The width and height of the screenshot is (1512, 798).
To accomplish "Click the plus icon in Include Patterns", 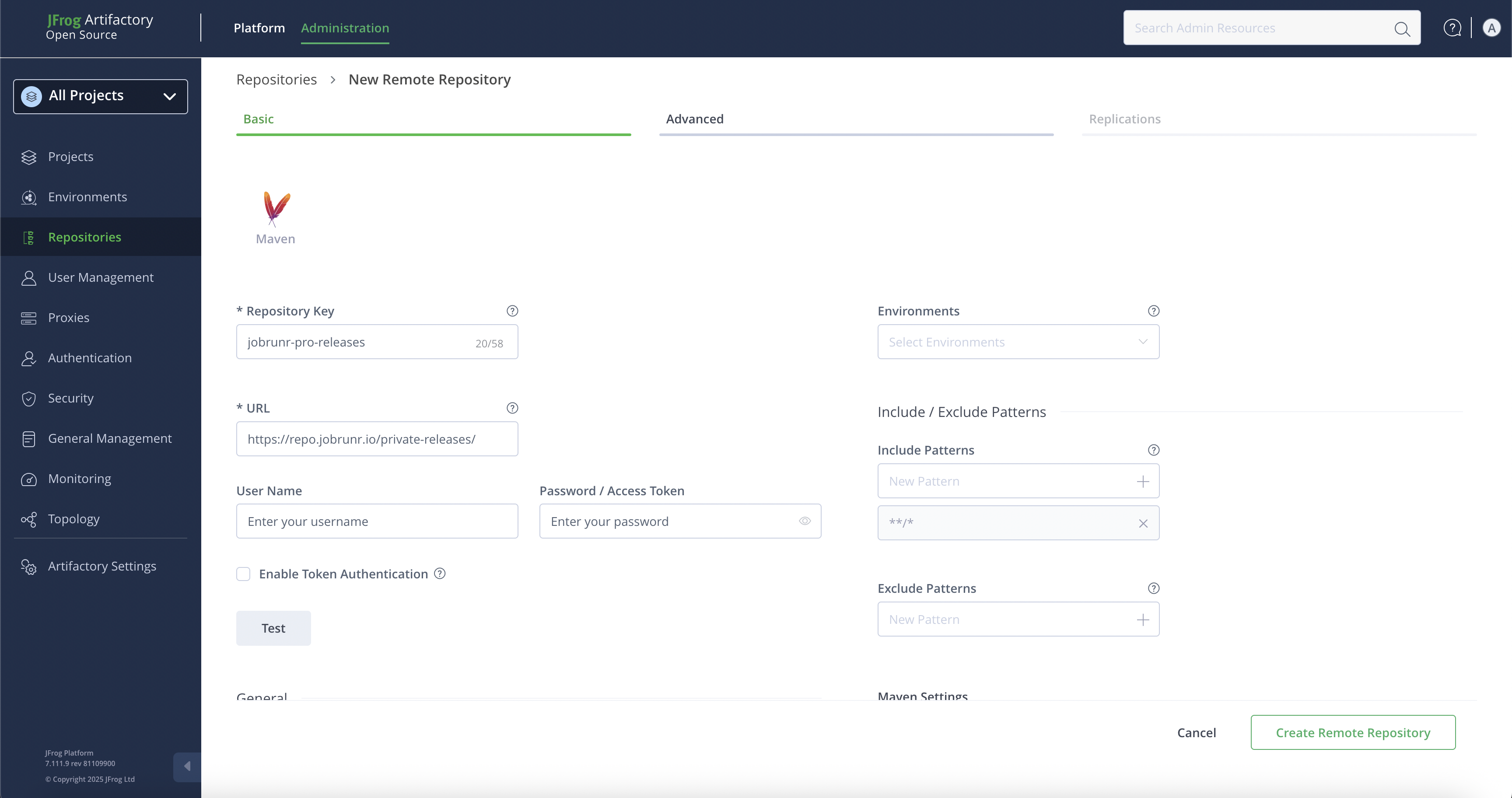I will click(1142, 482).
